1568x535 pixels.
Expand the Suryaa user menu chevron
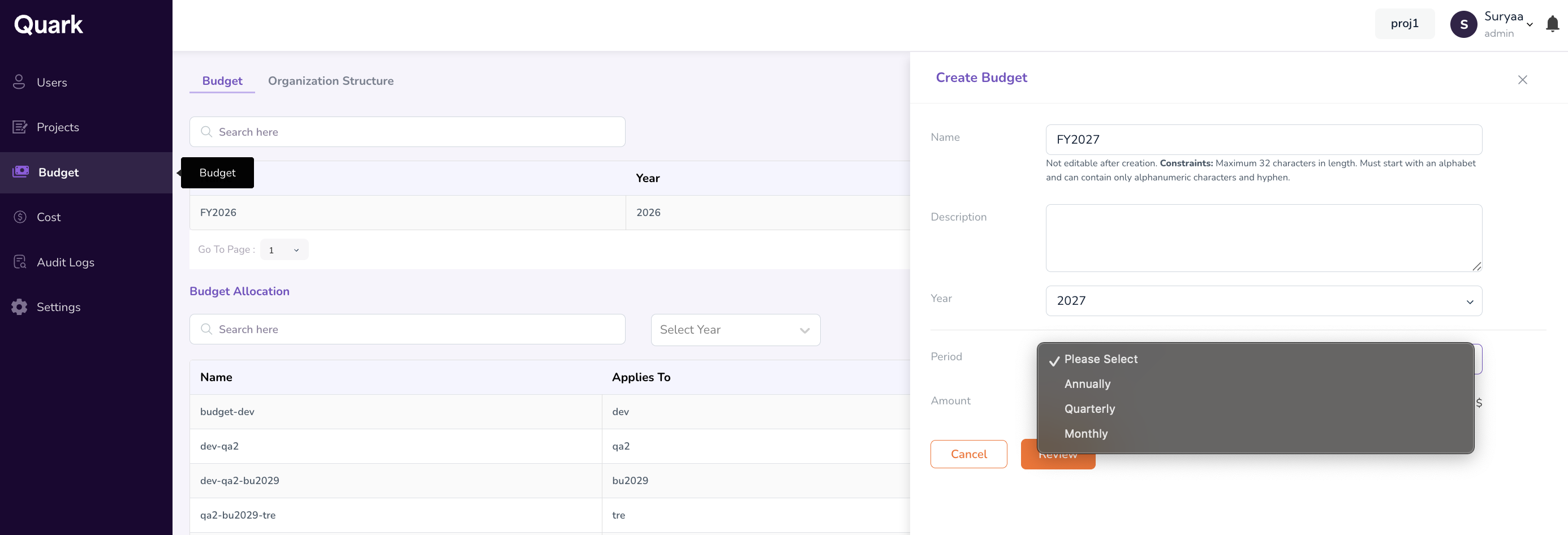pyautogui.click(x=1530, y=24)
